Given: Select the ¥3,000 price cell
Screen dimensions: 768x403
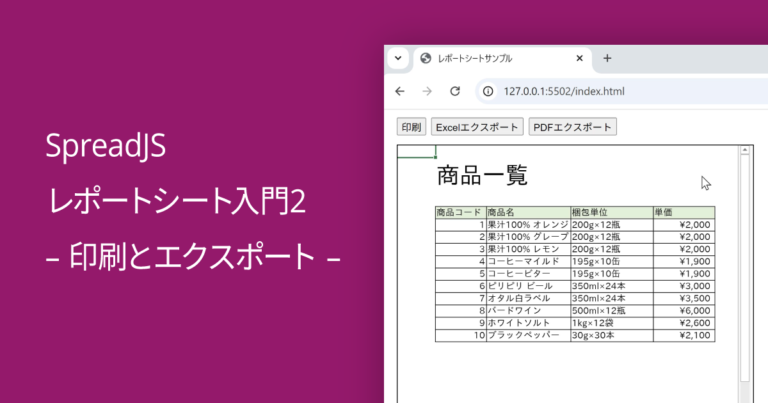Looking at the screenshot, I should pyautogui.click(x=684, y=286).
